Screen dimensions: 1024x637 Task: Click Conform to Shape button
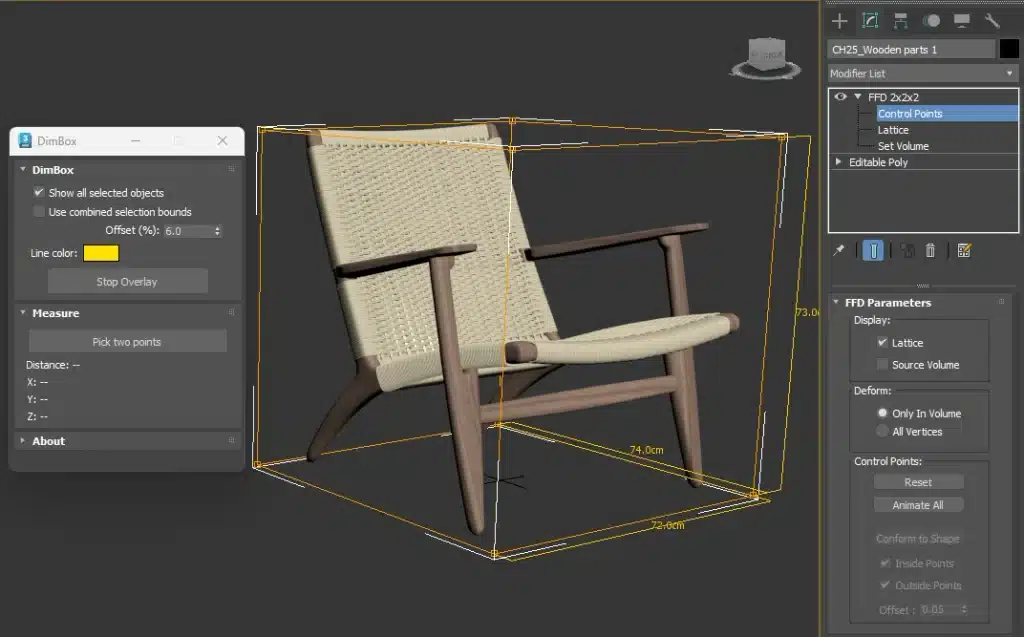click(918, 538)
